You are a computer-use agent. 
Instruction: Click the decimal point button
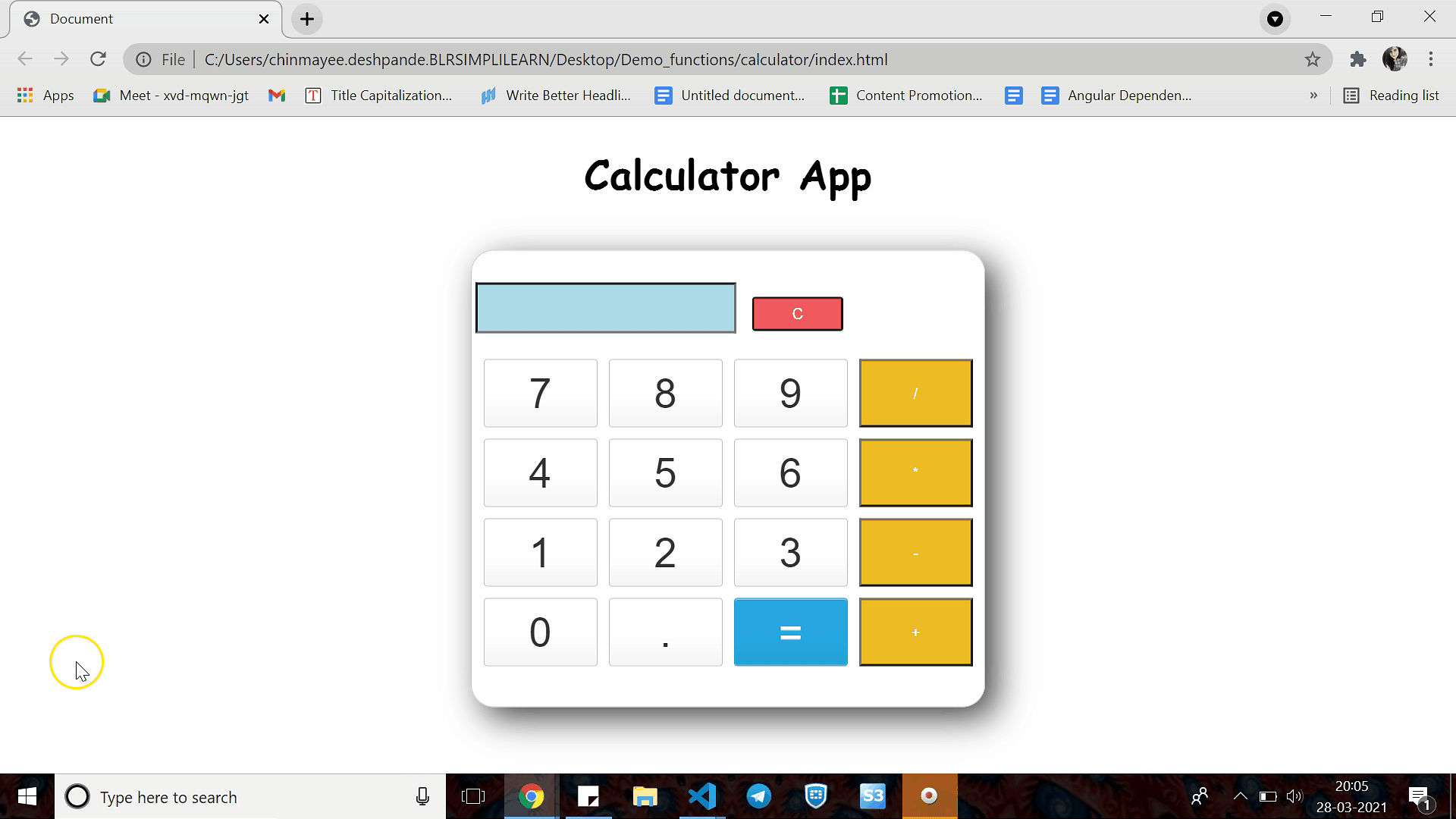click(665, 631)
